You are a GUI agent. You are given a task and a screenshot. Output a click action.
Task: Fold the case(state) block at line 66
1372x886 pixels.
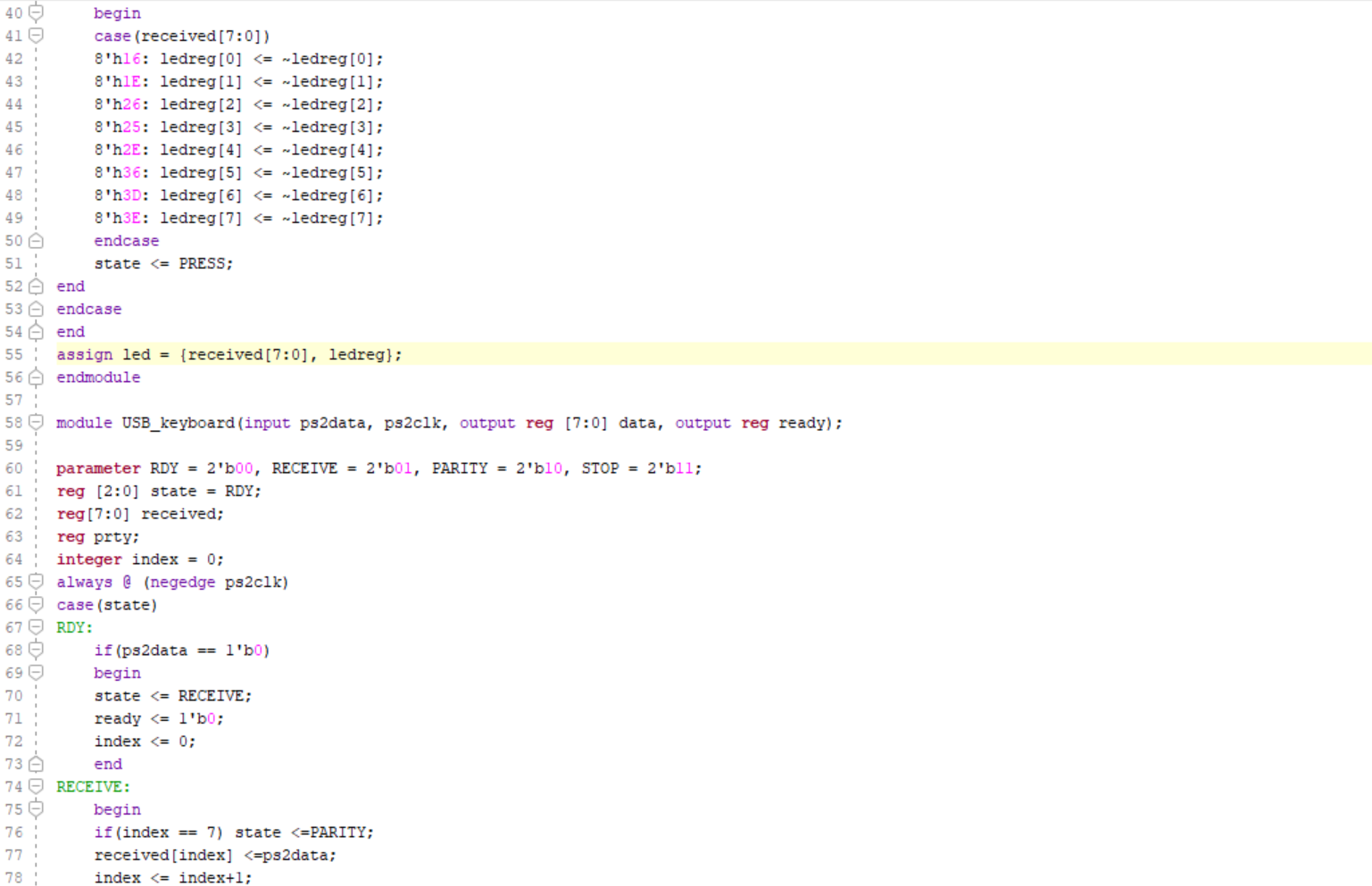(36, 604)
